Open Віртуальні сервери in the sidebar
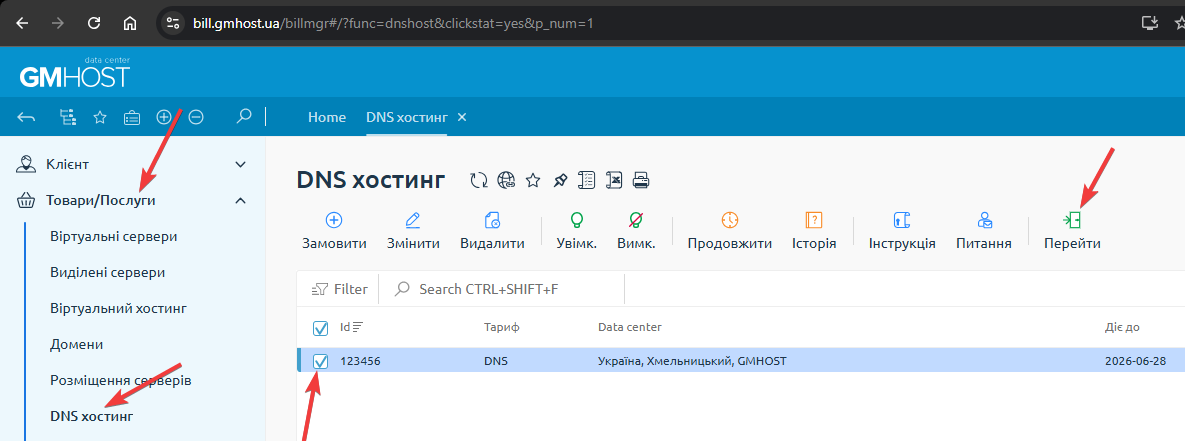 point(113,237)
